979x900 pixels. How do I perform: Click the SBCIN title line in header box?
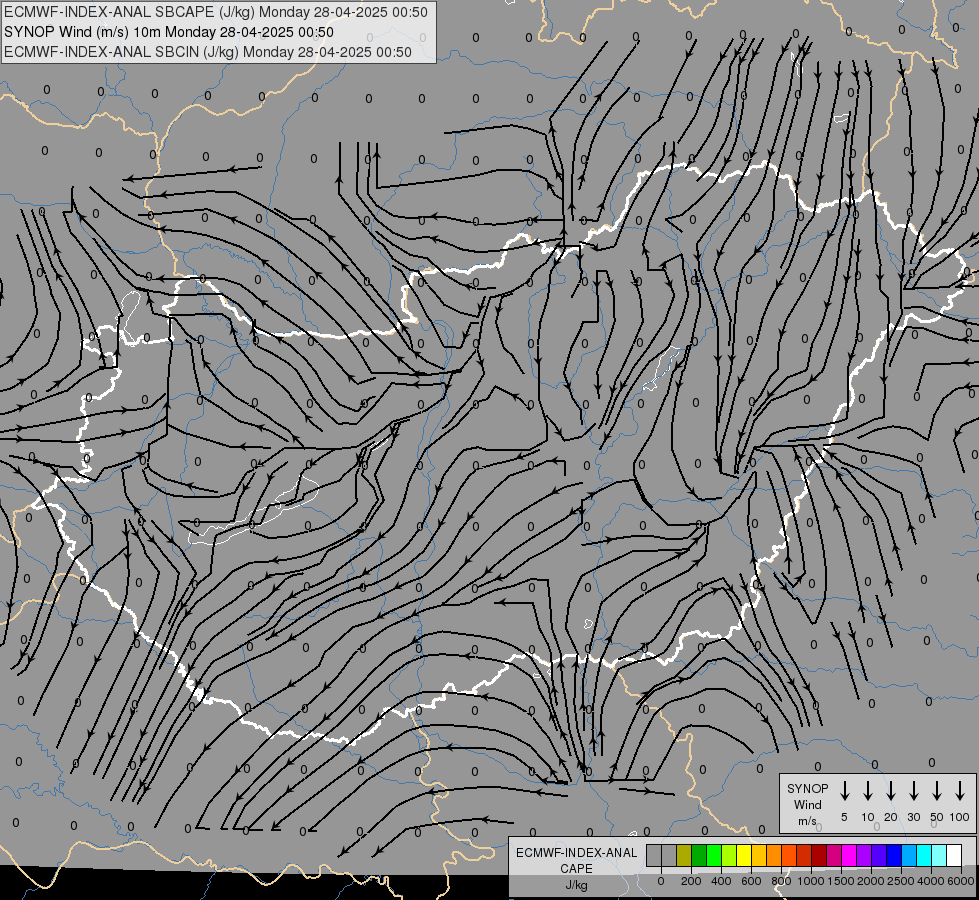click(208, 52)
